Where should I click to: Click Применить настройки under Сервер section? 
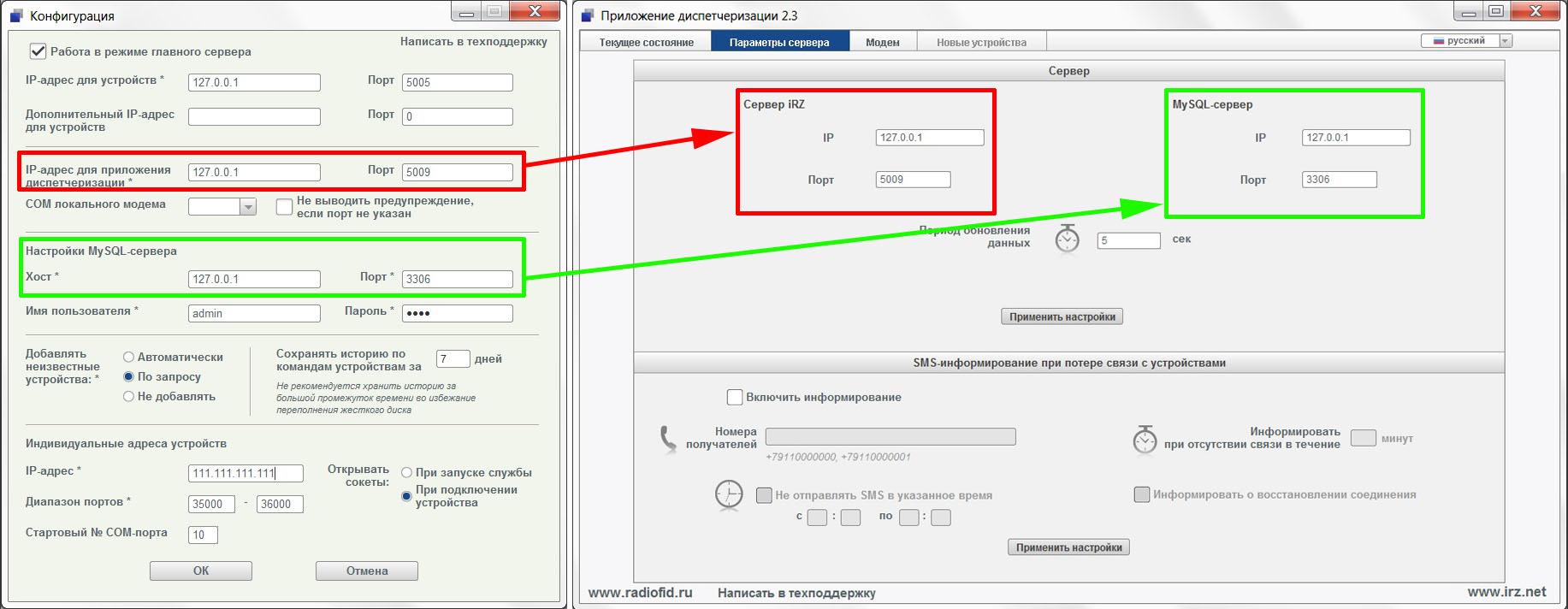click(x=1062, y=316)
